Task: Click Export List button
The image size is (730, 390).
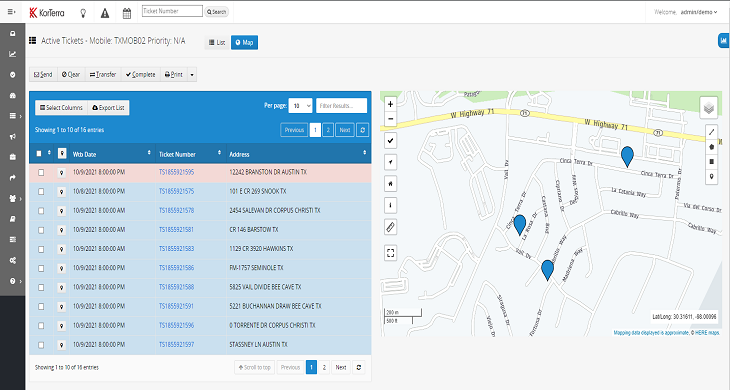Action: (108, 108)
